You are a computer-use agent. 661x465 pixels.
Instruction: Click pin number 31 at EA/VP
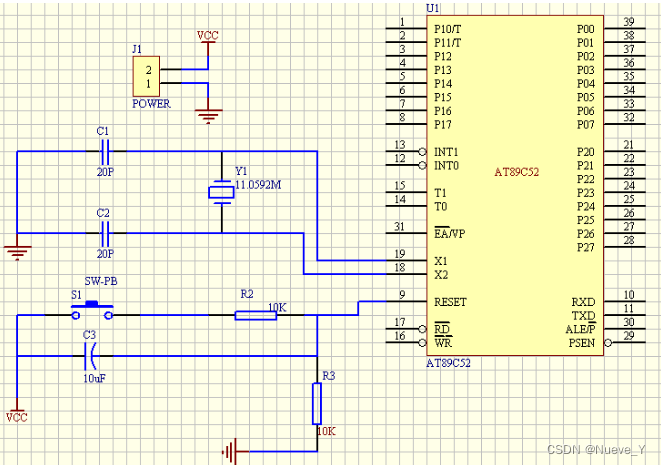pyautogui.click(x=400, y=226)
